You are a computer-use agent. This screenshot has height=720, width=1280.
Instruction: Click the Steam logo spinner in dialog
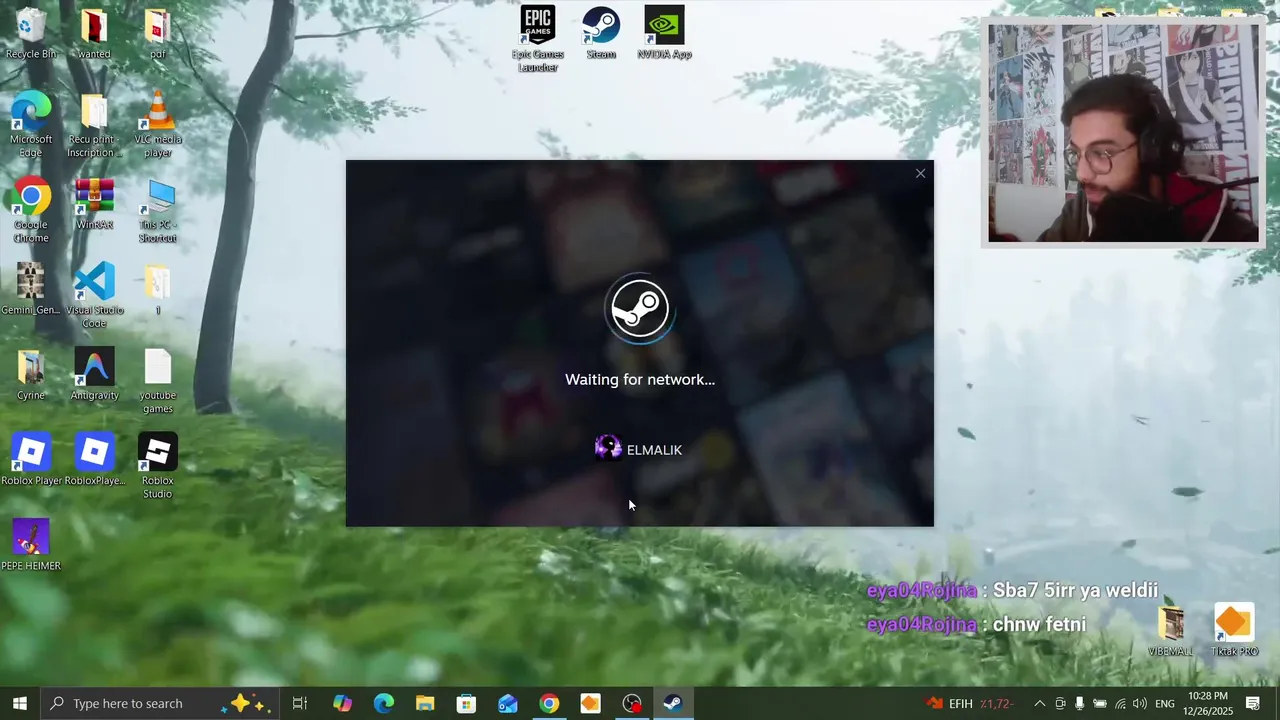point(640,308)
